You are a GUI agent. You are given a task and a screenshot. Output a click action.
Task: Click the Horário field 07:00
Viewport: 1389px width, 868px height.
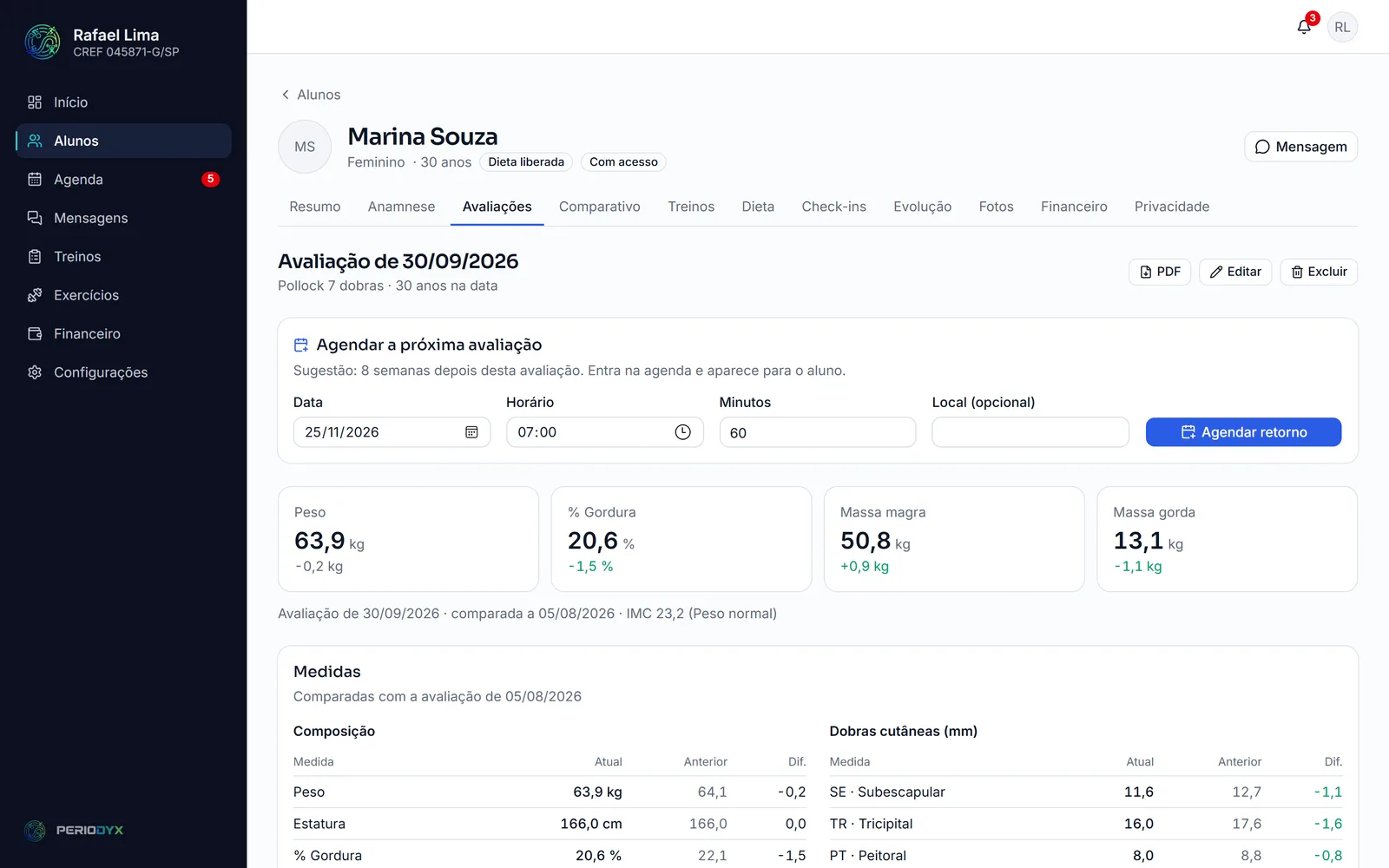coord(604,432)
